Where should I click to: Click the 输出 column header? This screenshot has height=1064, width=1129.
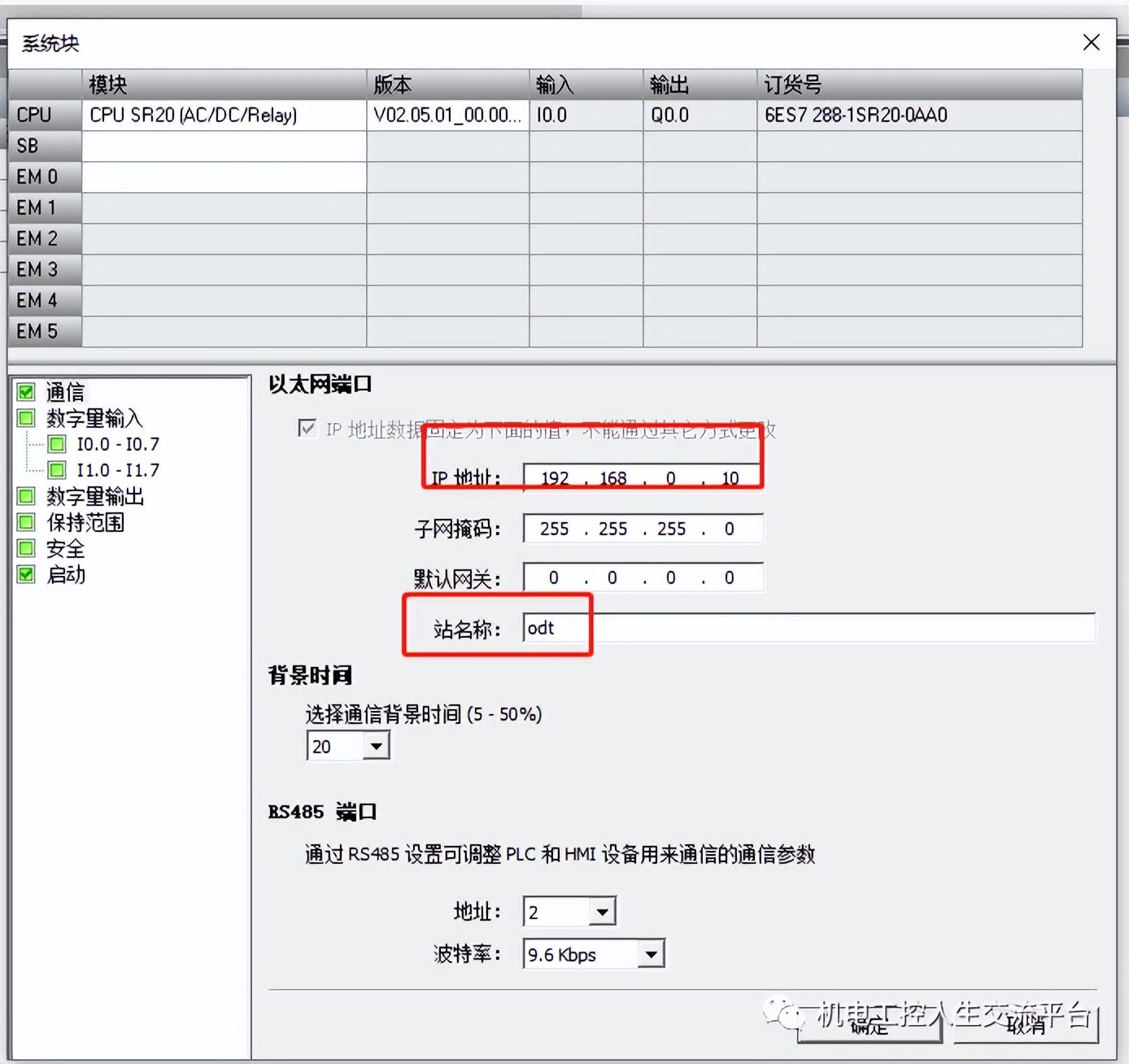coord(700,85)
